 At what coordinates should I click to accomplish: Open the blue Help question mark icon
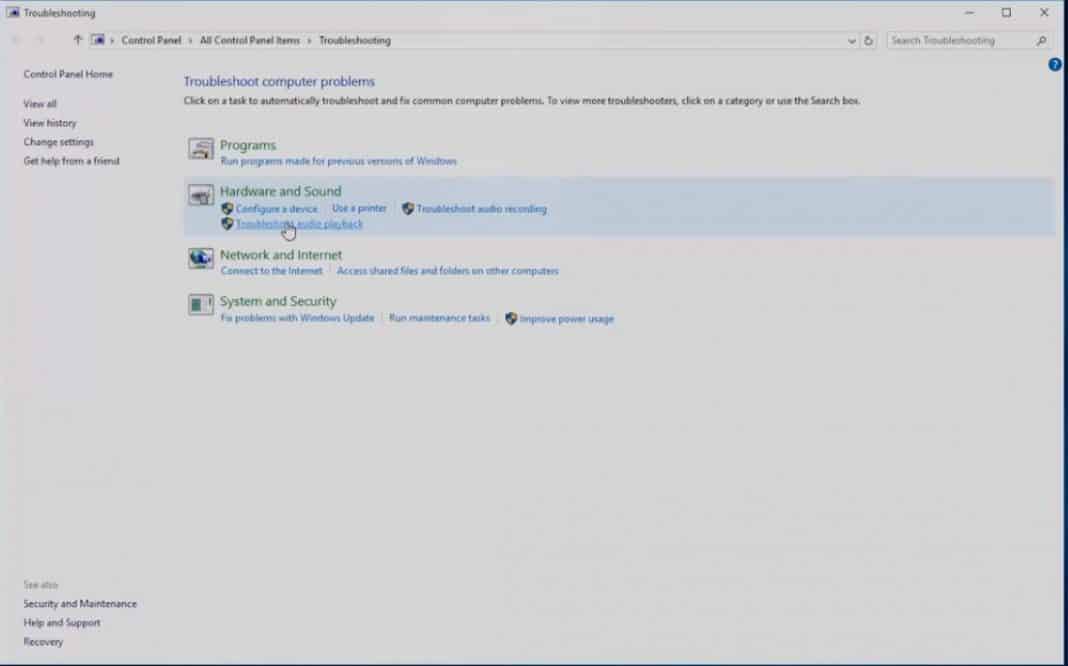[x=1054, y=65]
